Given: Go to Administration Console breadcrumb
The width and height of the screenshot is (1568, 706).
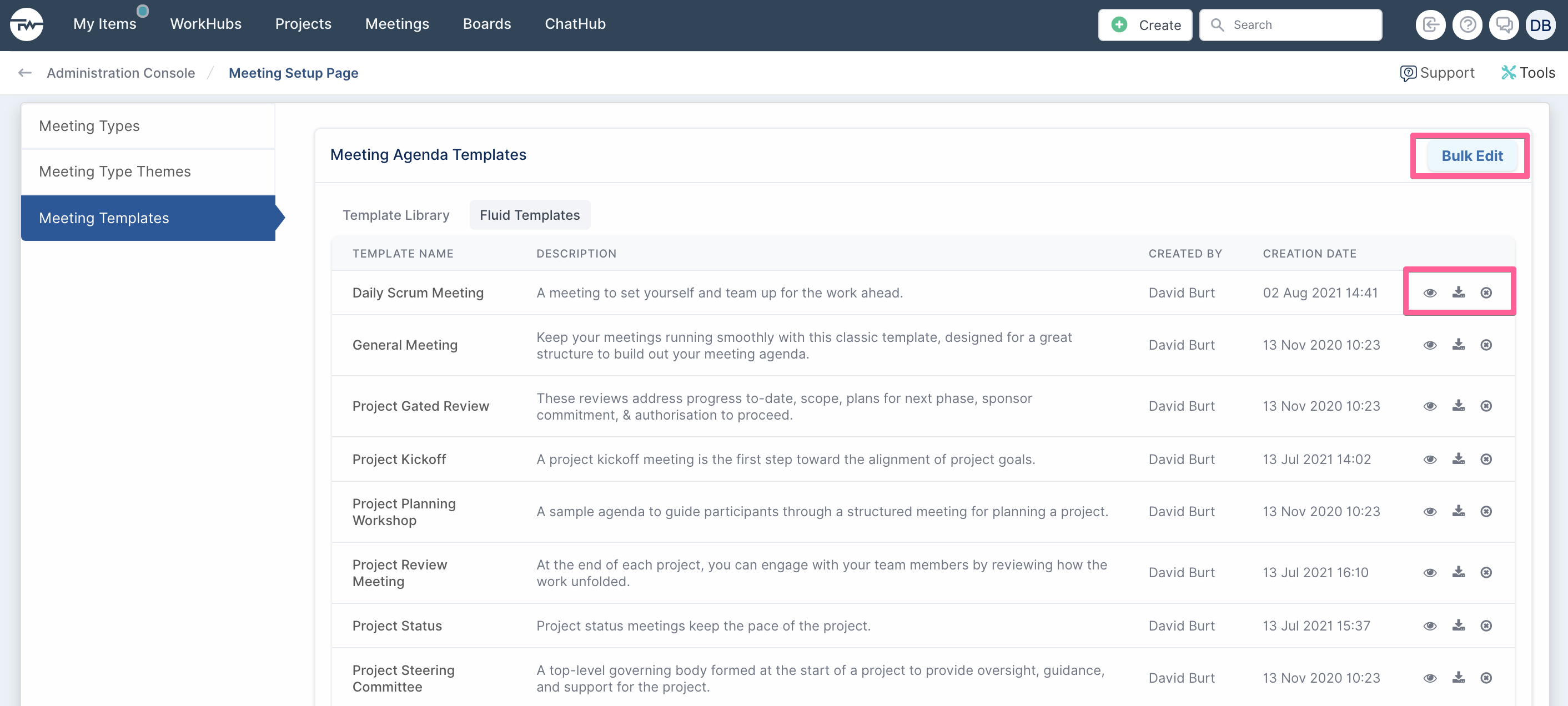Looking at the screenshot, I should pos(120,73).
